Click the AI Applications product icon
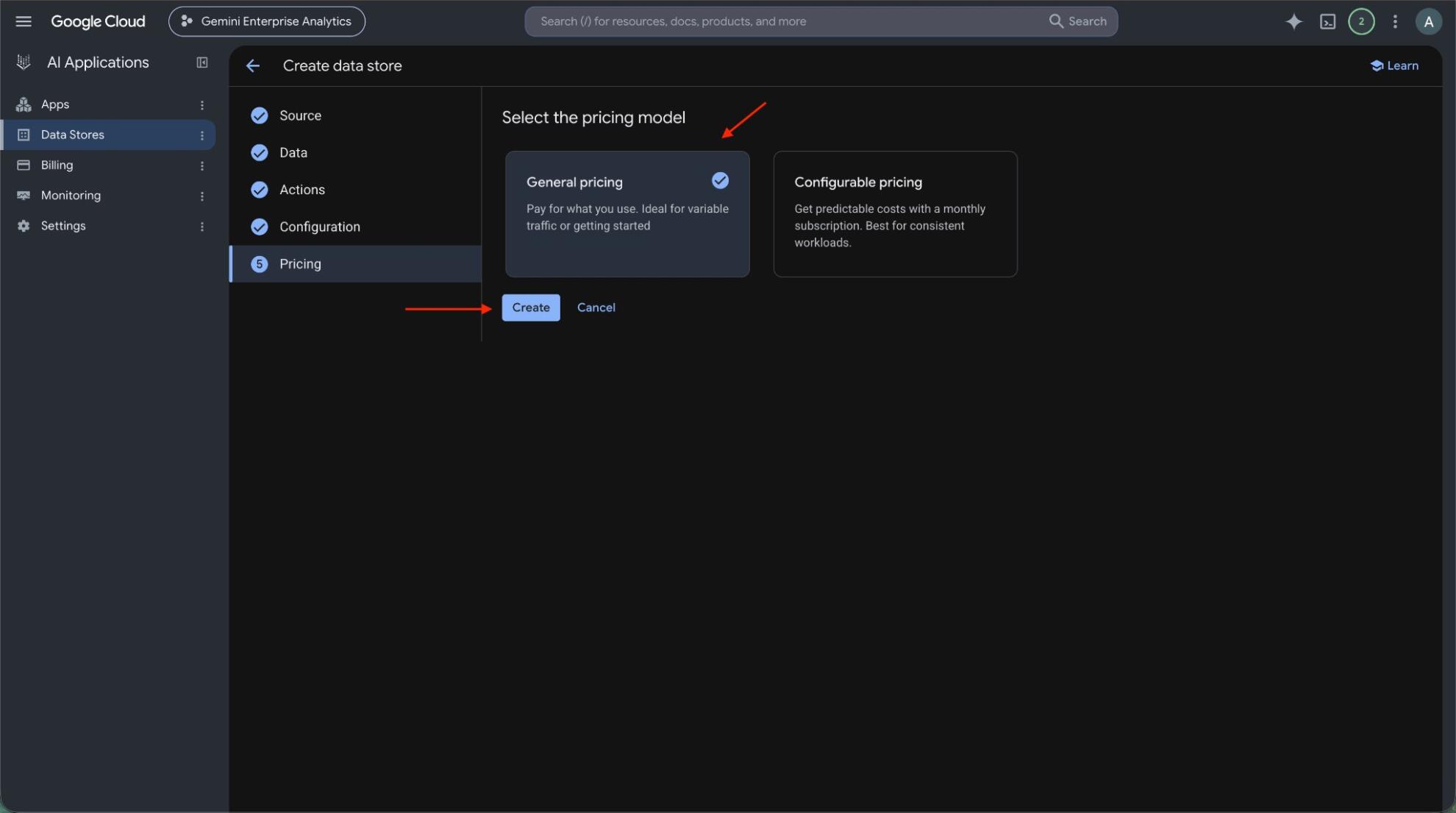The height and width of the screenshot is (813, 1456). point(24,63)
